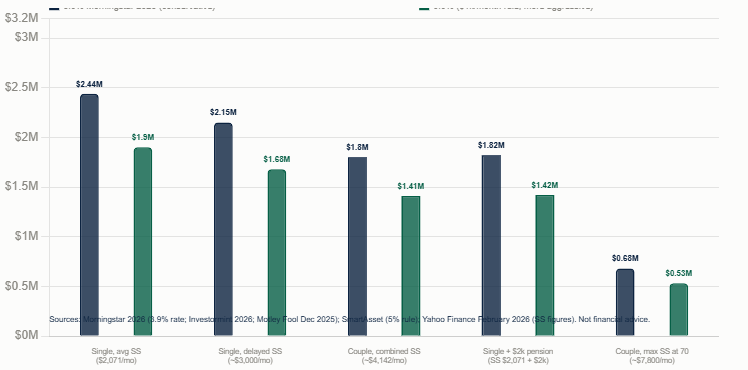748x370 pixels.
Task: Select the $1.42M data label
Action: pyautogui.click(x=545, y=185)
